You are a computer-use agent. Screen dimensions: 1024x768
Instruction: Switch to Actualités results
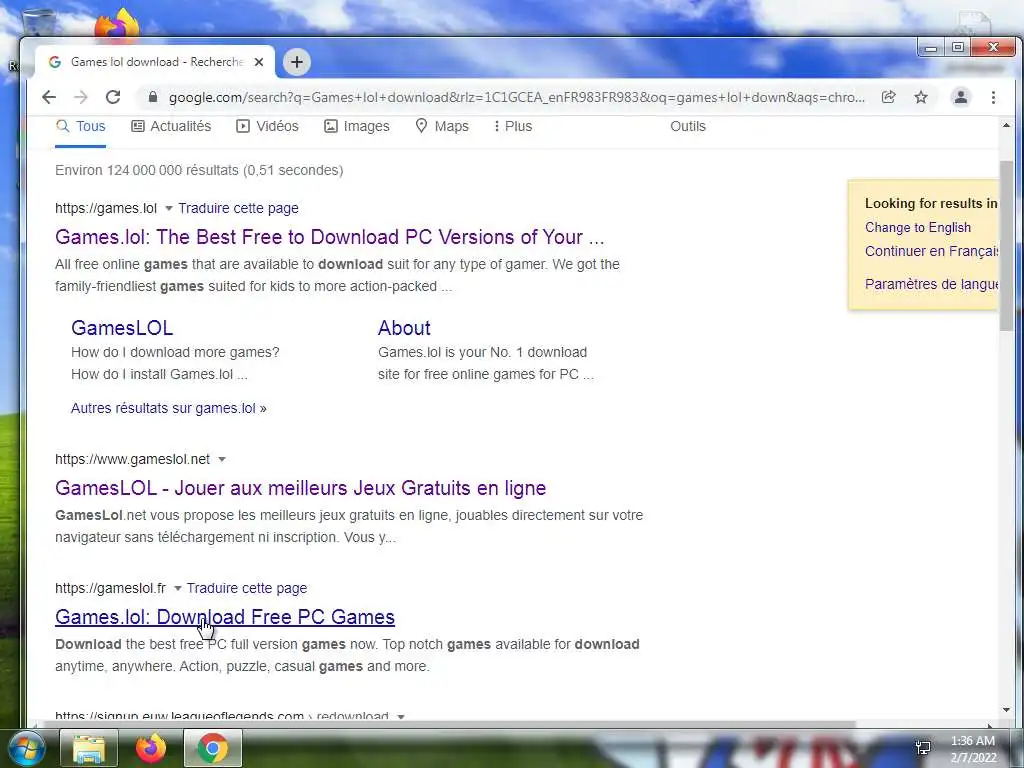coord(171,127)
